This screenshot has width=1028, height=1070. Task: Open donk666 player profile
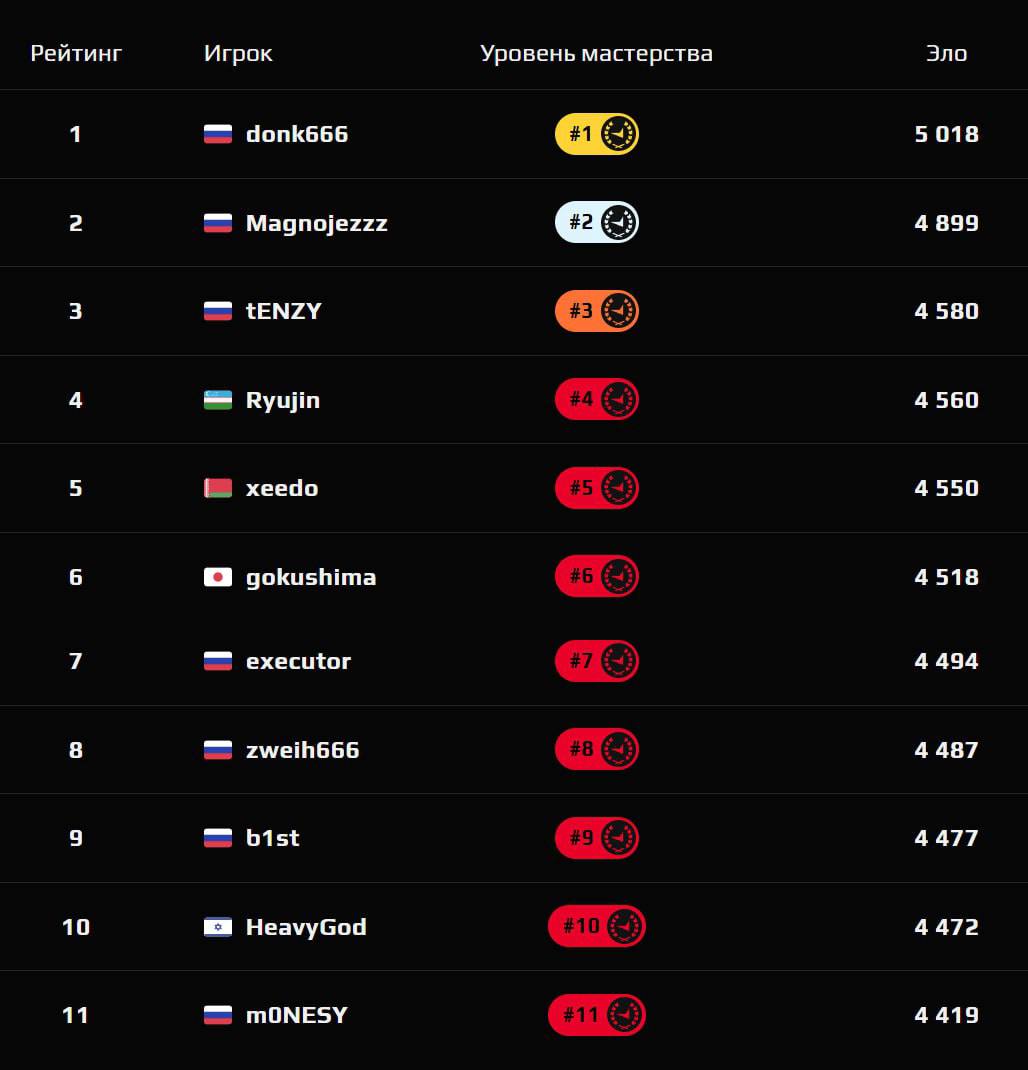[297, 134]
